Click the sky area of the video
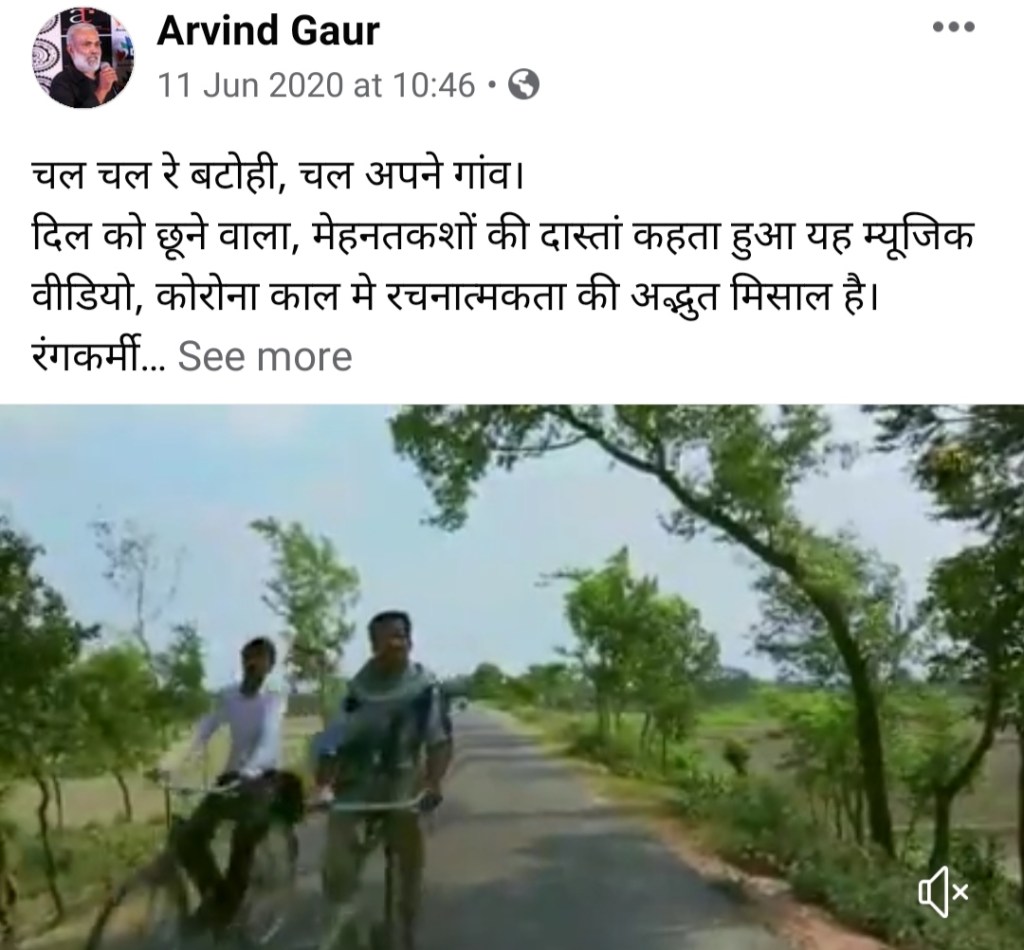 click(196, 470)
